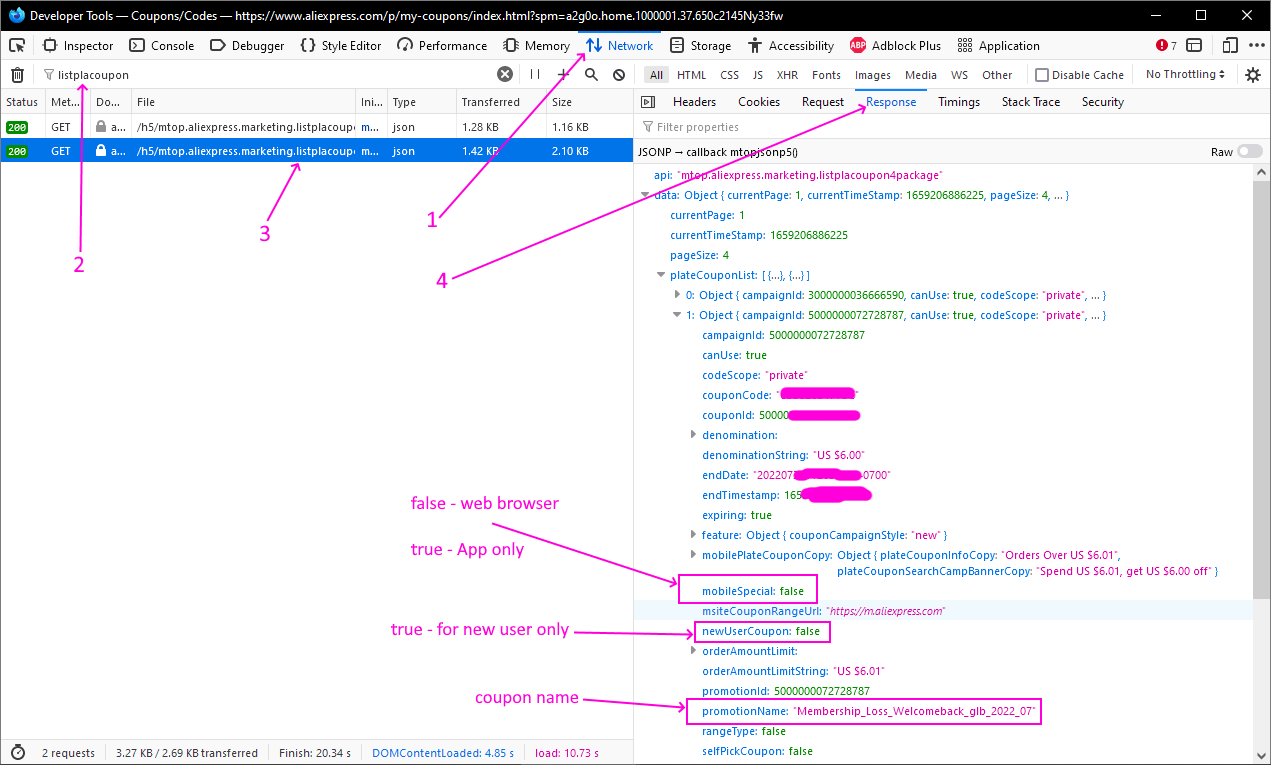Image resolution: width=1271 pixels, height=765 pixels.
Task: Sort requests by File column
Action: pos(244,102)
